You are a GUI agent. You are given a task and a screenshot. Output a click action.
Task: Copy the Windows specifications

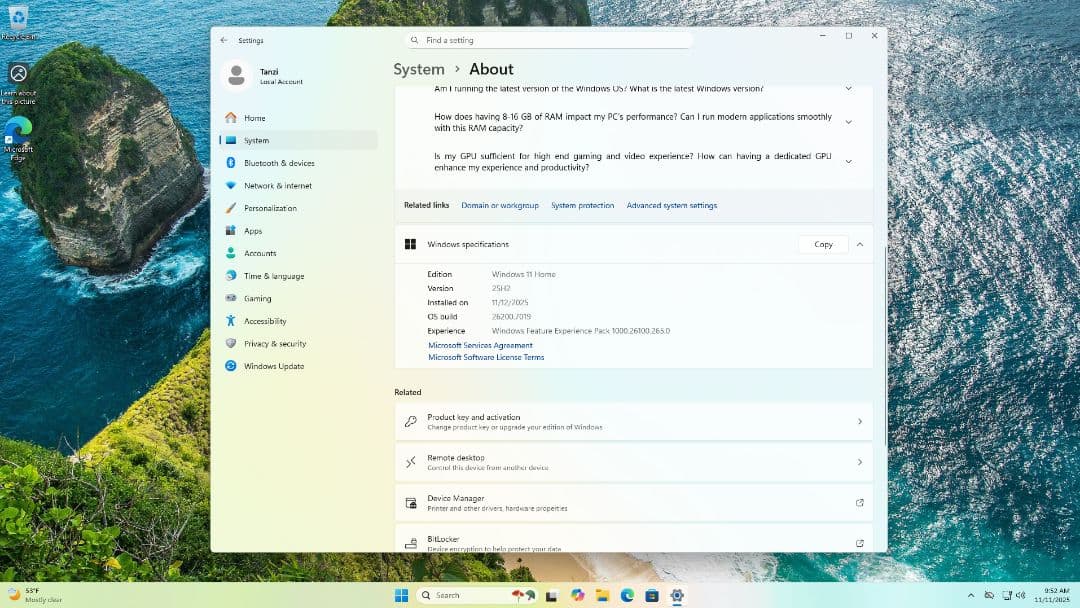pos(823,244)
